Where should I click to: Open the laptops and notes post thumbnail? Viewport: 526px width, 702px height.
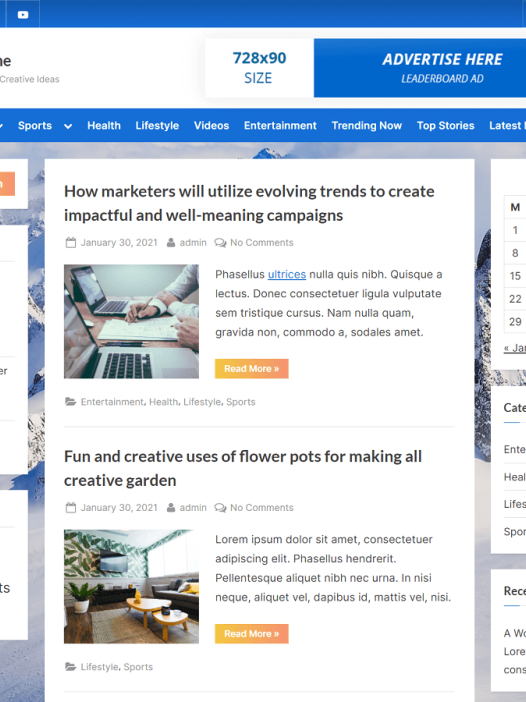pos(131,321)
